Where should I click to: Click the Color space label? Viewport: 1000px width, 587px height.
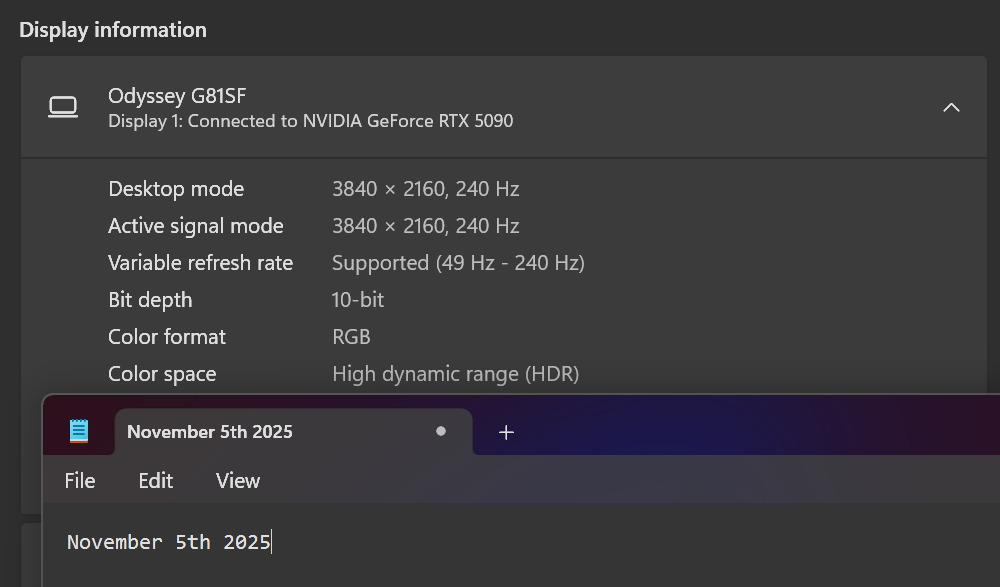pos(162,374)
